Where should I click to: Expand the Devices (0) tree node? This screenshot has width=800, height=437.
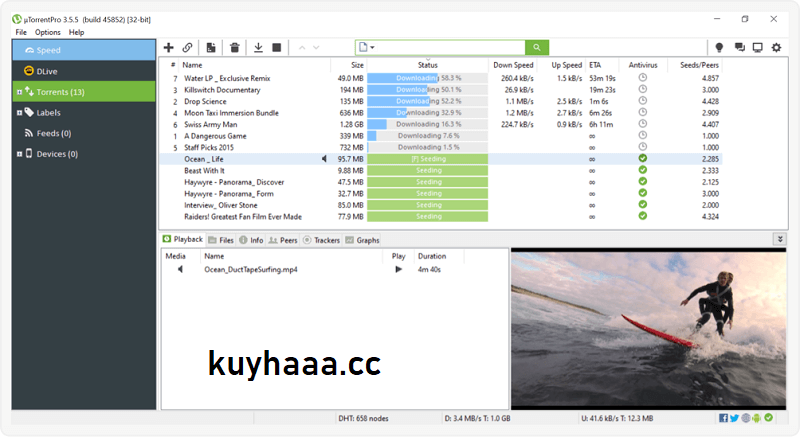click(19, 154)
